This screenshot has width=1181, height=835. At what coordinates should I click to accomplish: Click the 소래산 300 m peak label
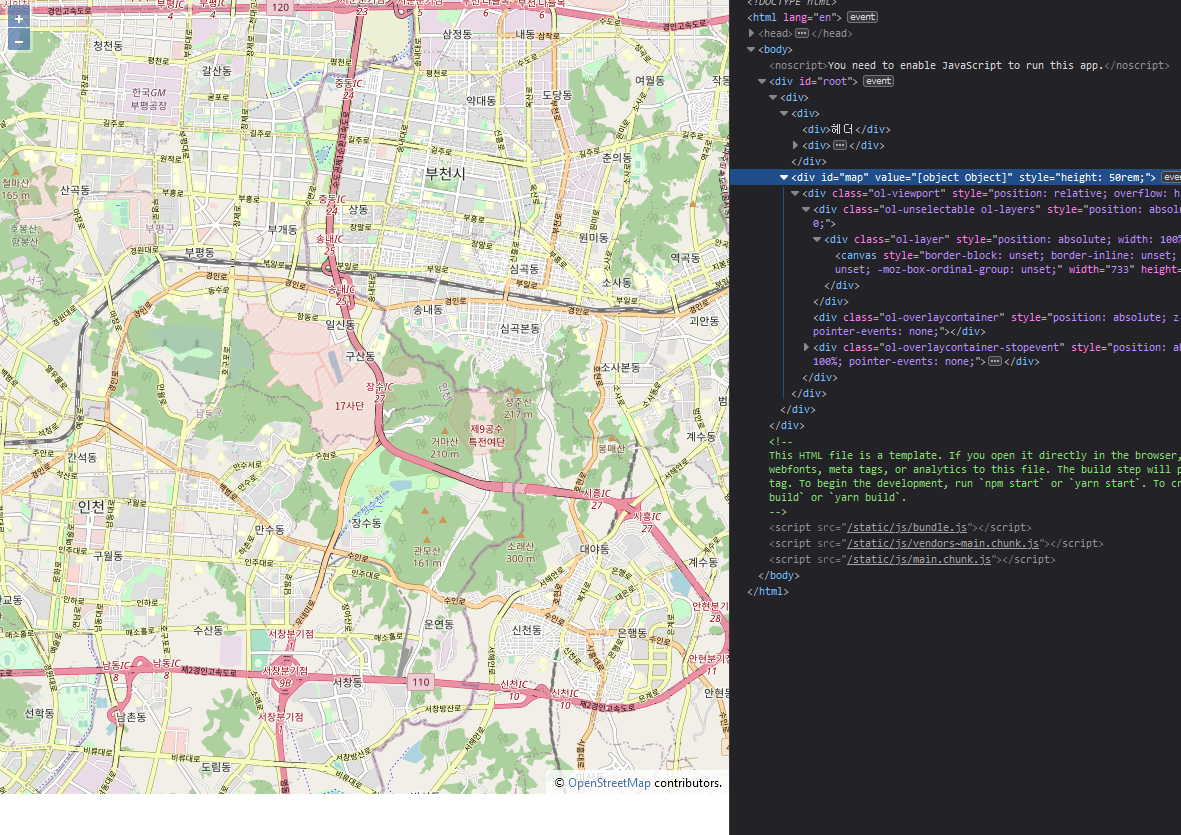[x=520, y=552]
